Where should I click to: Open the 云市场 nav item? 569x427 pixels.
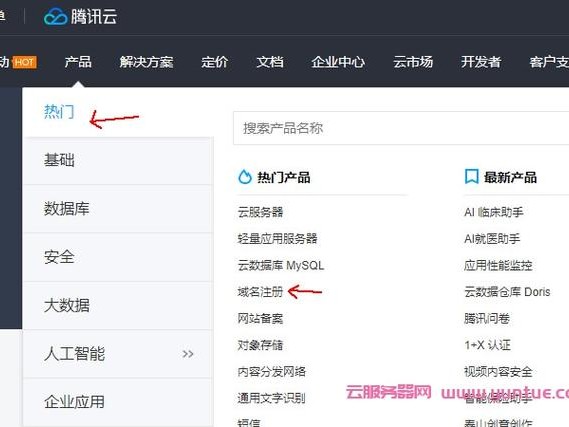[413, 62]
